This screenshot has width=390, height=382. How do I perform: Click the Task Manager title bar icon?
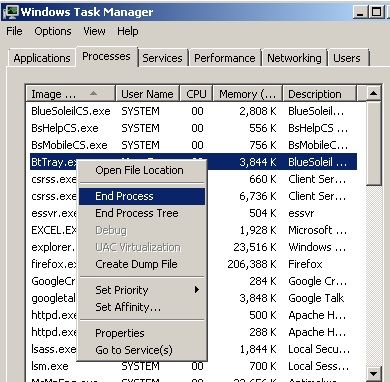pyautogui.click(x=11, y=12)
